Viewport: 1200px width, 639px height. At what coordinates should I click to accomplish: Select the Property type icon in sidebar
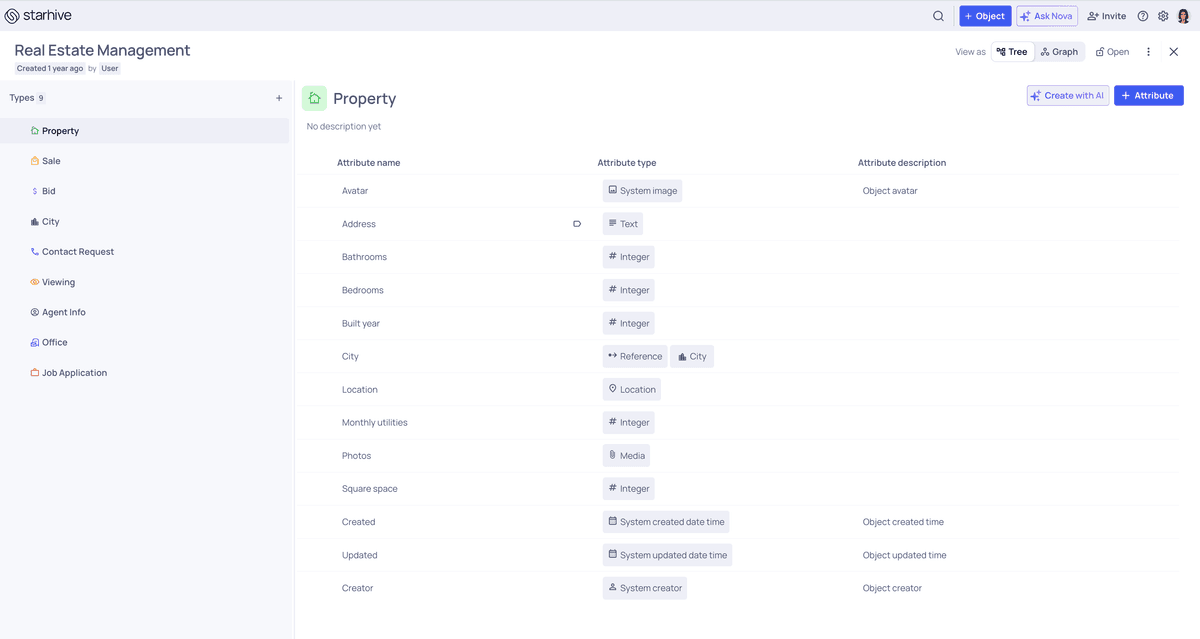pyautogui.click(x=33, y=130)
